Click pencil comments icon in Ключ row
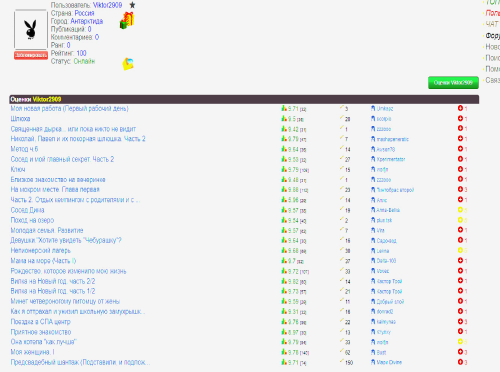 (x=342, y=168)
